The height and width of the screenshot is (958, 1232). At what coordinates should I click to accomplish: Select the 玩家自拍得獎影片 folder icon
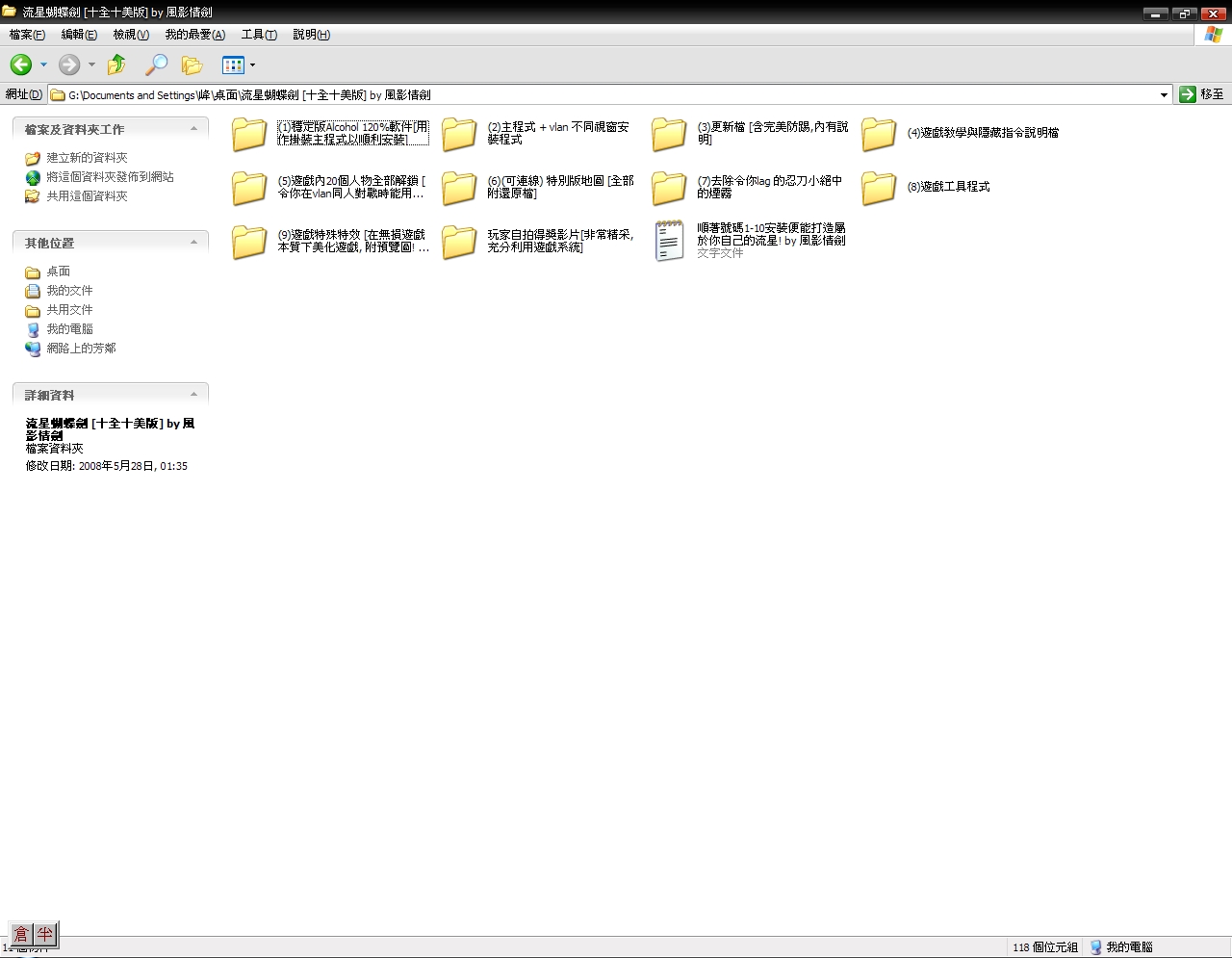(459, 242)
